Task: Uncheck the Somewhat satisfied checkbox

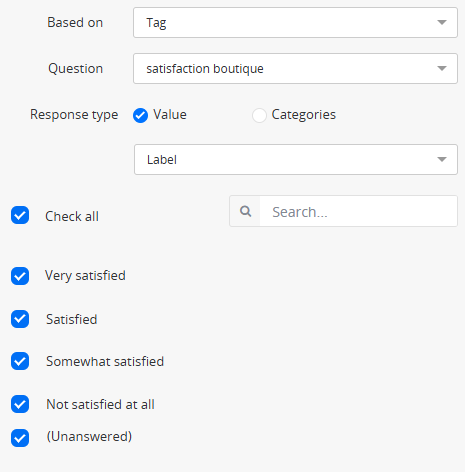Action: (x=20, y=361)
